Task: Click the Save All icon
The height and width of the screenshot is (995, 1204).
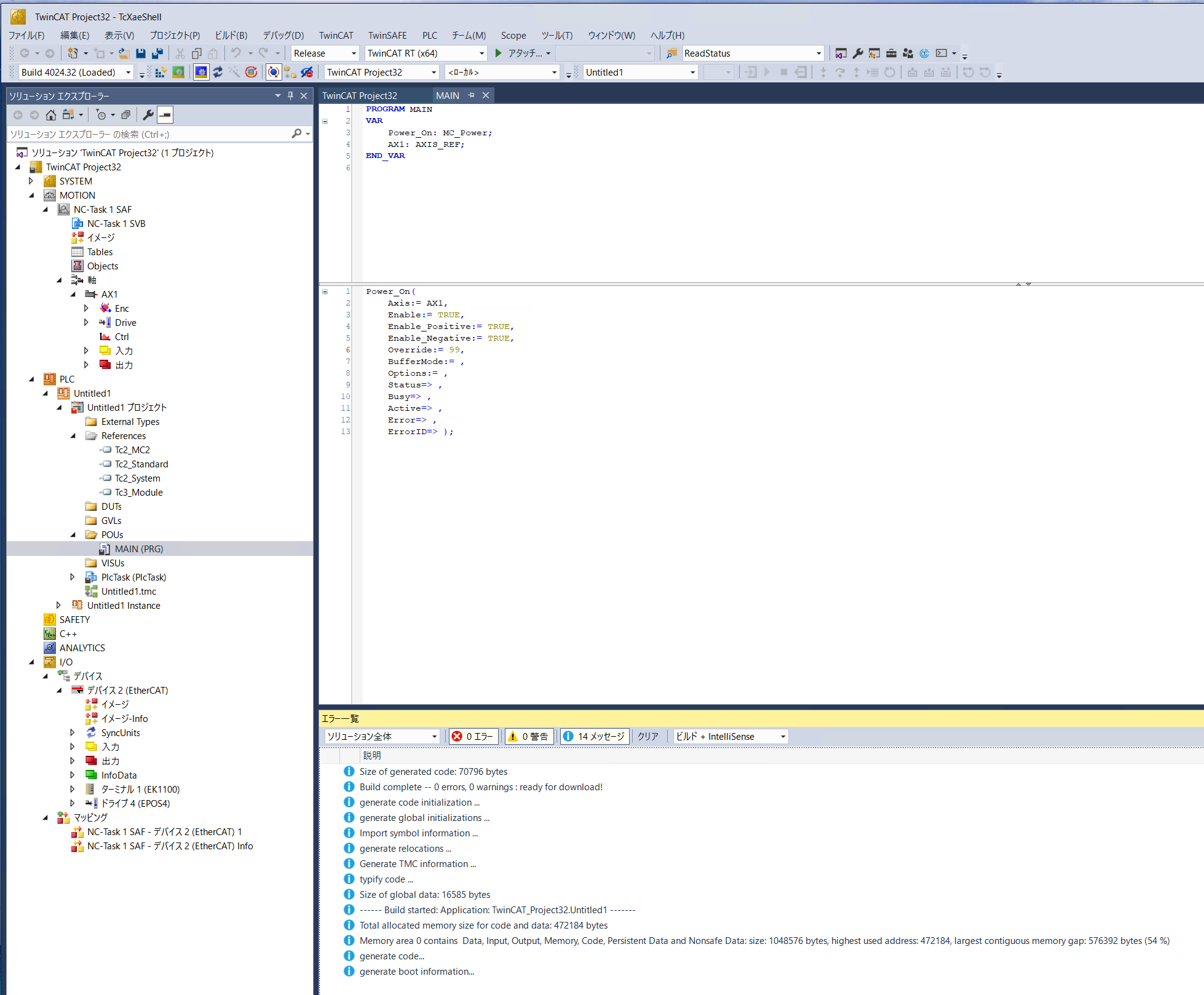Action: pyautogui.click(x=157, y=54)
